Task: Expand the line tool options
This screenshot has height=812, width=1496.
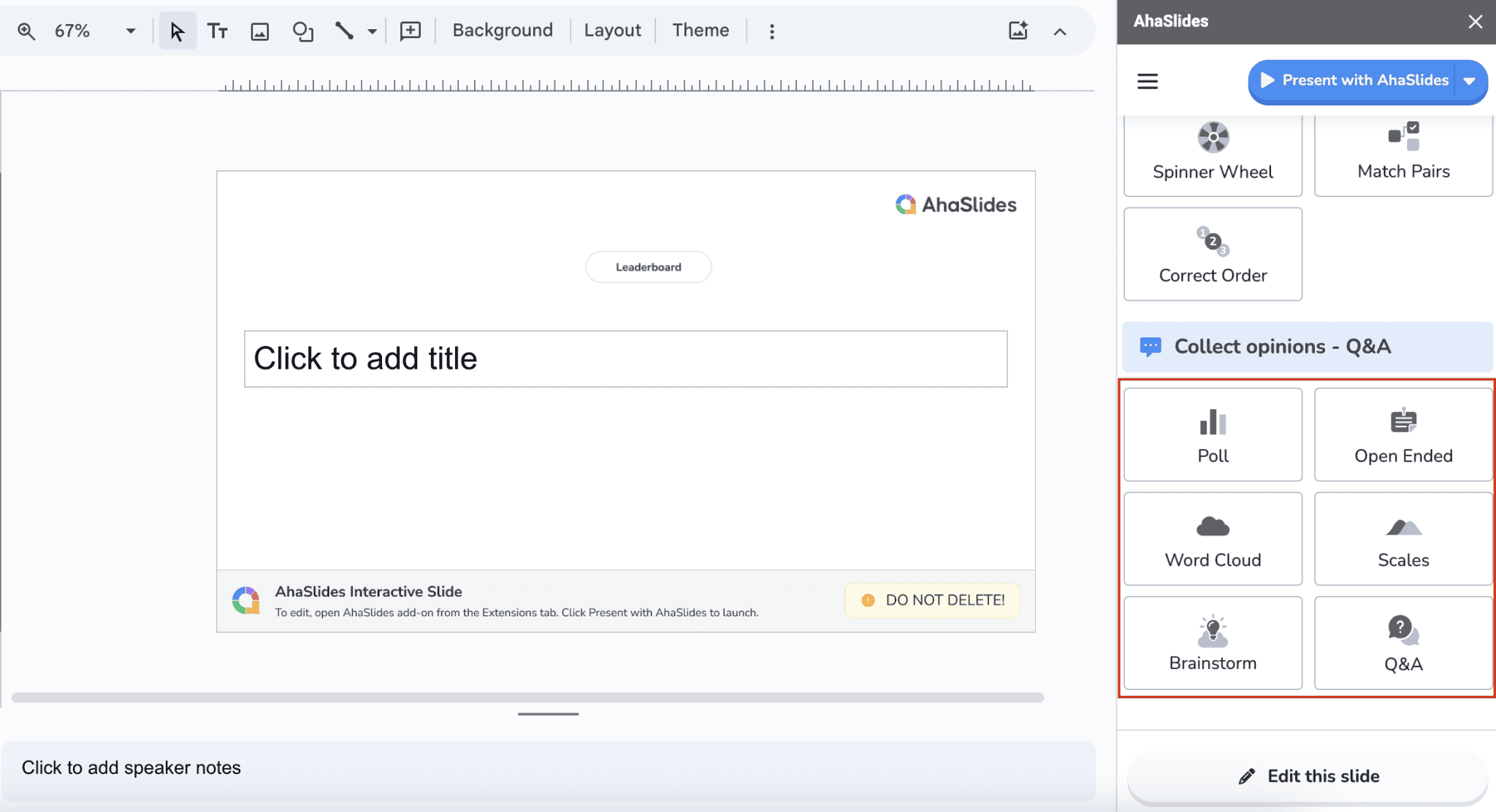Action: coord(373,31)
